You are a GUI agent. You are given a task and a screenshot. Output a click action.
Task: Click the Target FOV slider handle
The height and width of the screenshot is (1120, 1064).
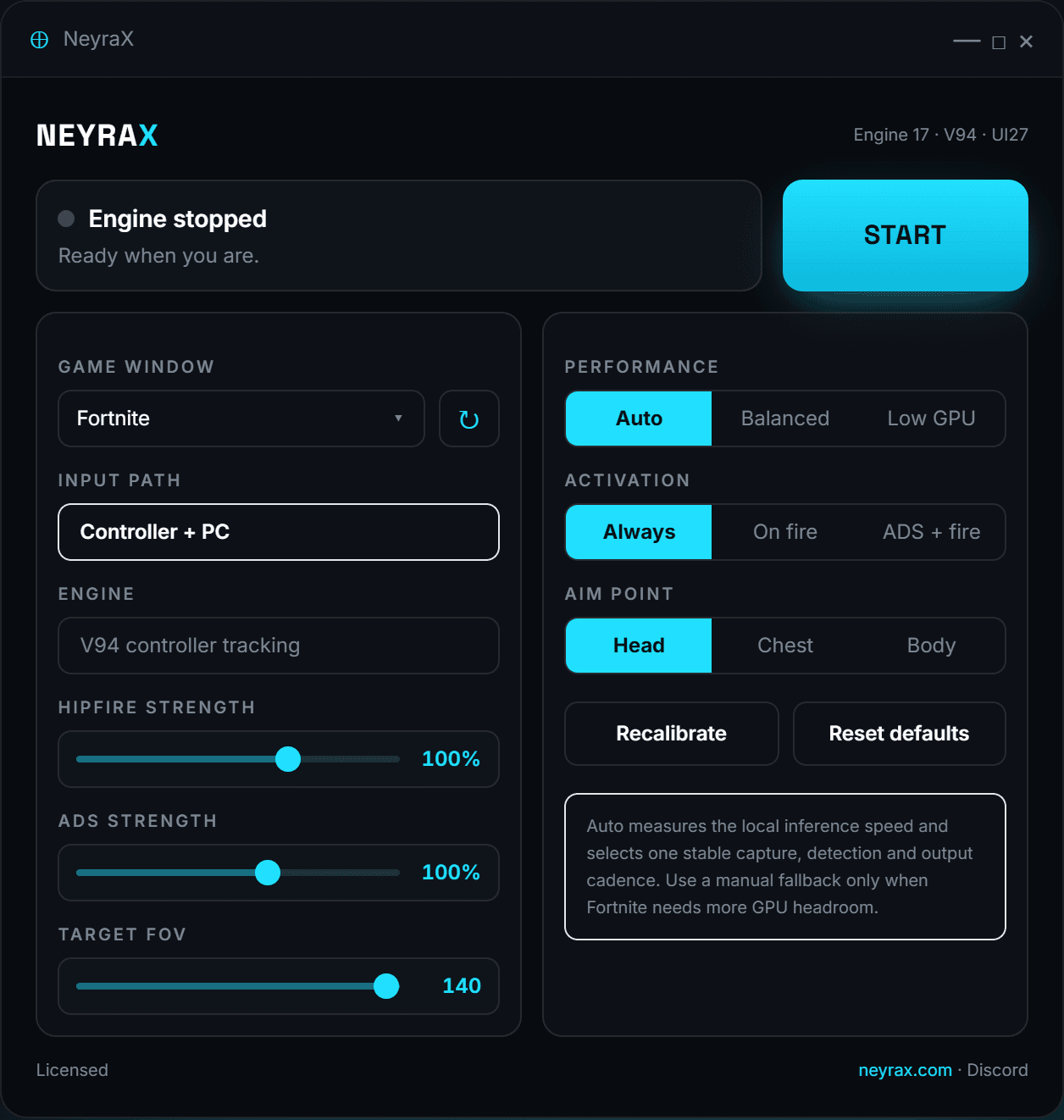point(386,986)
